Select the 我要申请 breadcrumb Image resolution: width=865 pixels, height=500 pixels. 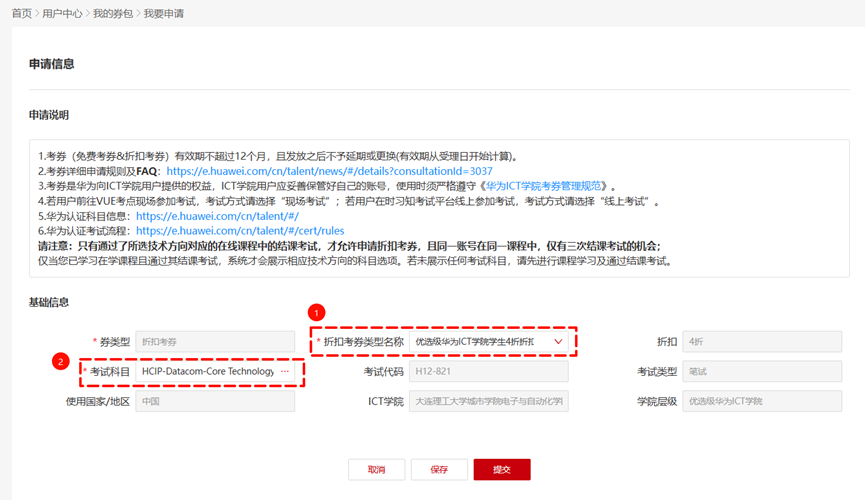[x=164, y=13]
